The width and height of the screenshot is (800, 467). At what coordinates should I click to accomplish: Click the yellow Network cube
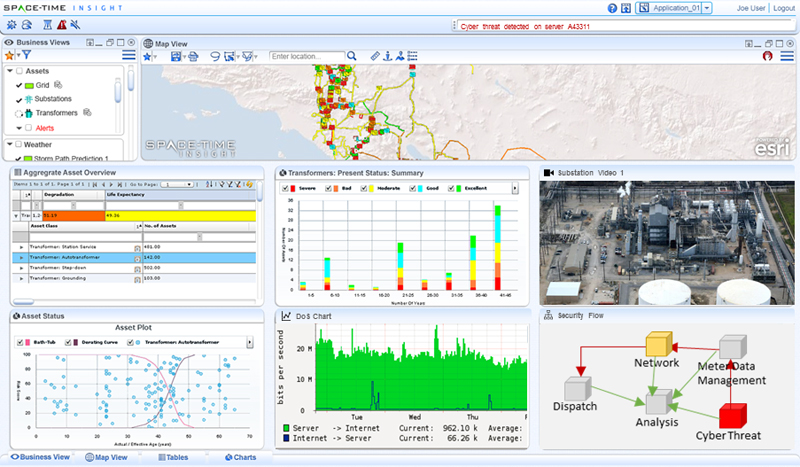point(659,343)
